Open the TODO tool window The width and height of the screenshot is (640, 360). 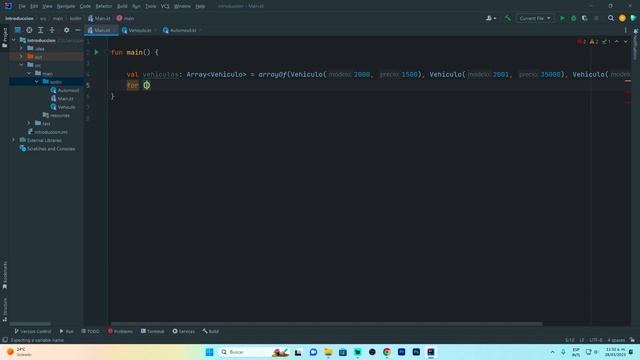(x=90, y=331)
